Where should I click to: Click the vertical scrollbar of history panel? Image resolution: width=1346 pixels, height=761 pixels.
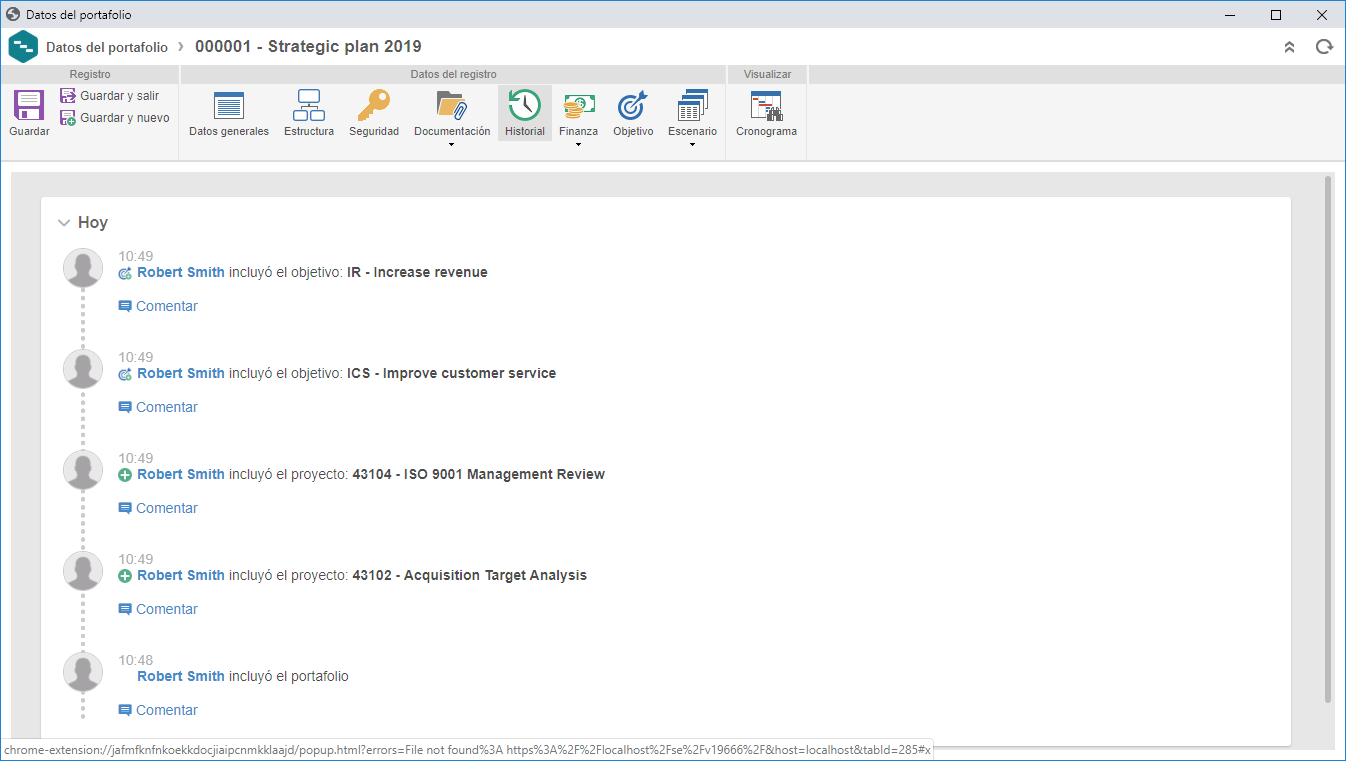pyautogui.click(x=1328, y=438)
